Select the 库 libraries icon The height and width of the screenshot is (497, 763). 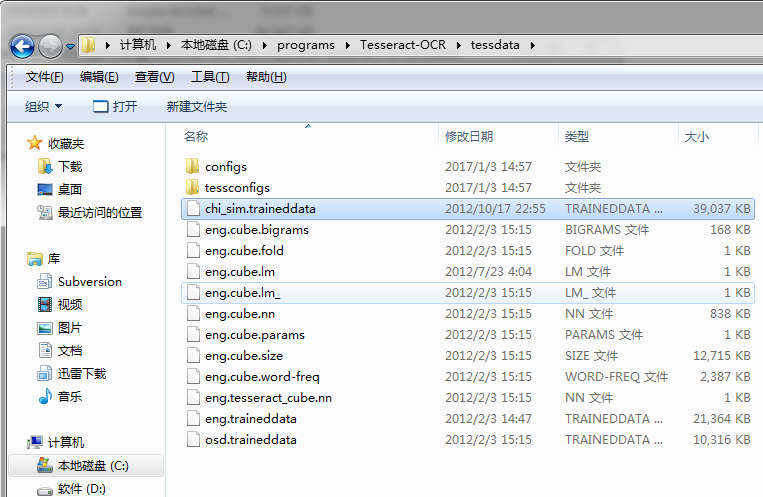[35, 258]
